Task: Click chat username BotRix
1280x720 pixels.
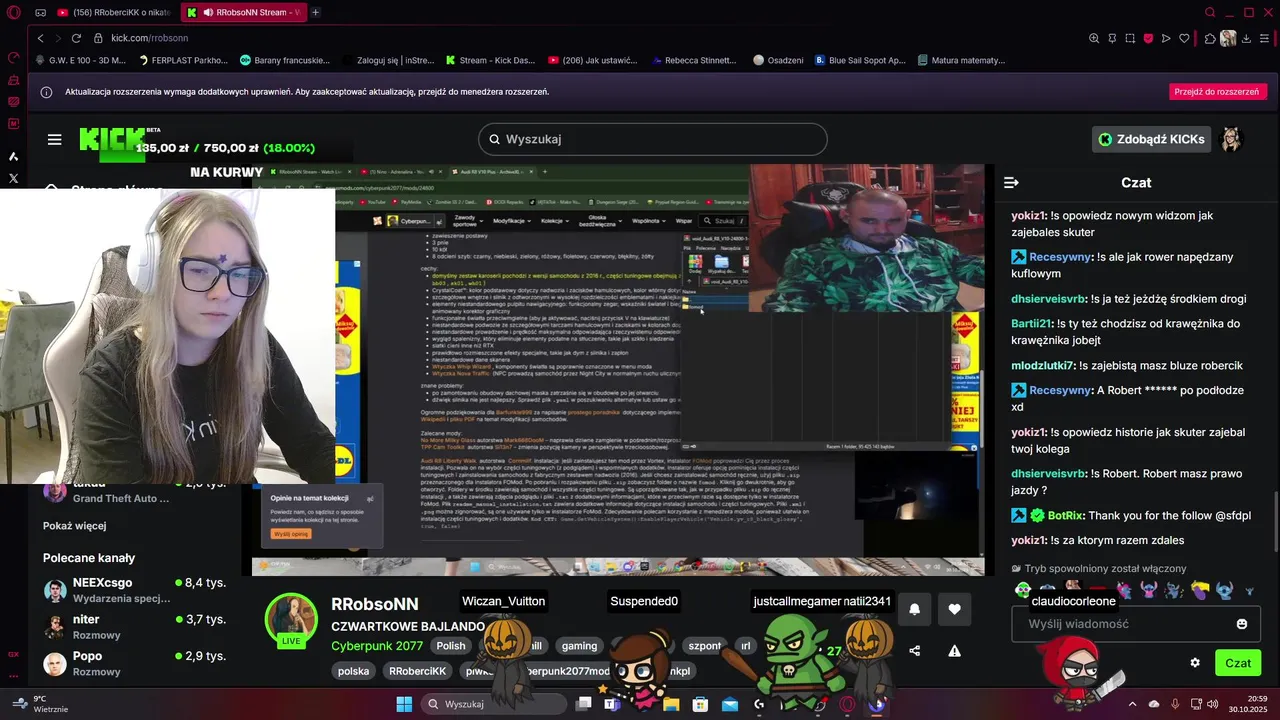Action: (x=1065, y=516)
